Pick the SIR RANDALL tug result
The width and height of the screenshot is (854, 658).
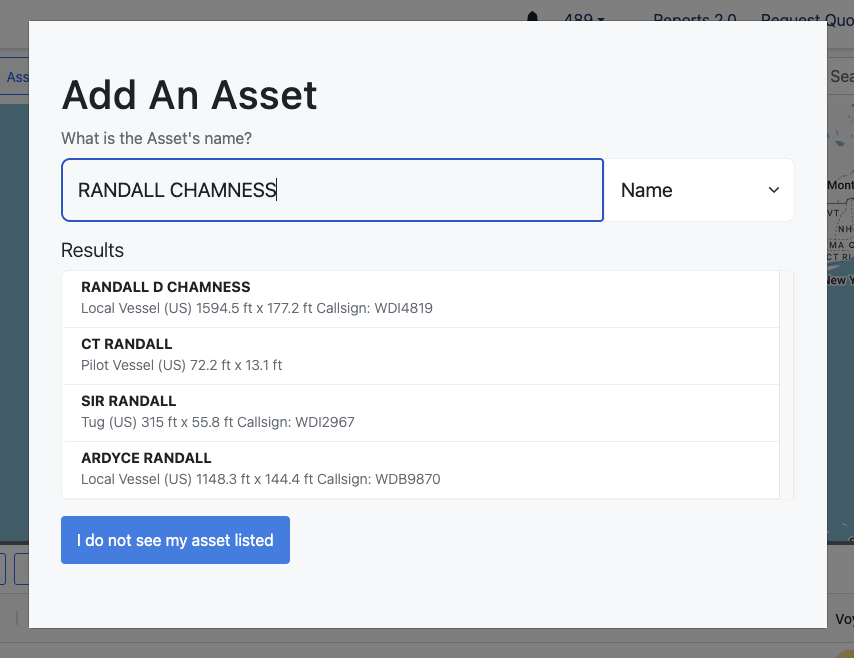click(x=420, y=412)
